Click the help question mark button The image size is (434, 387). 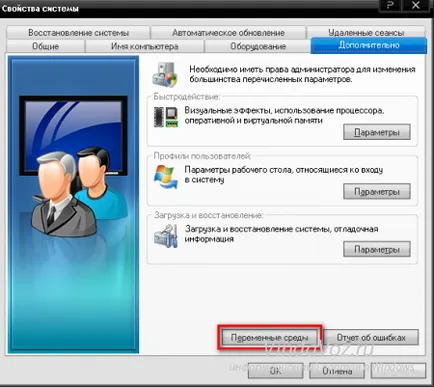pyautogui.click(x=390, y=5)
